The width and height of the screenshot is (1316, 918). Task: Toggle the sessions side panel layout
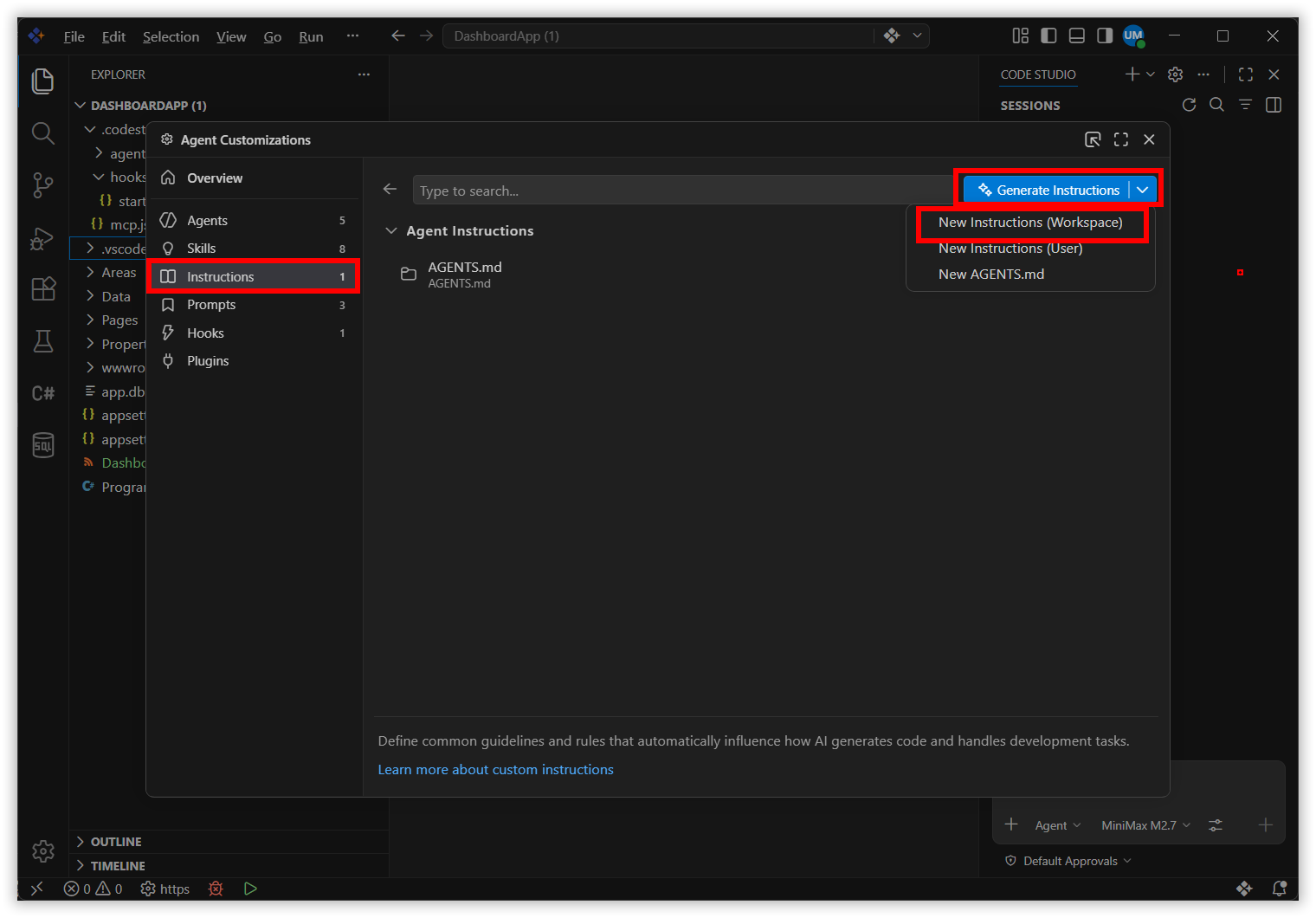point(1274,105)
